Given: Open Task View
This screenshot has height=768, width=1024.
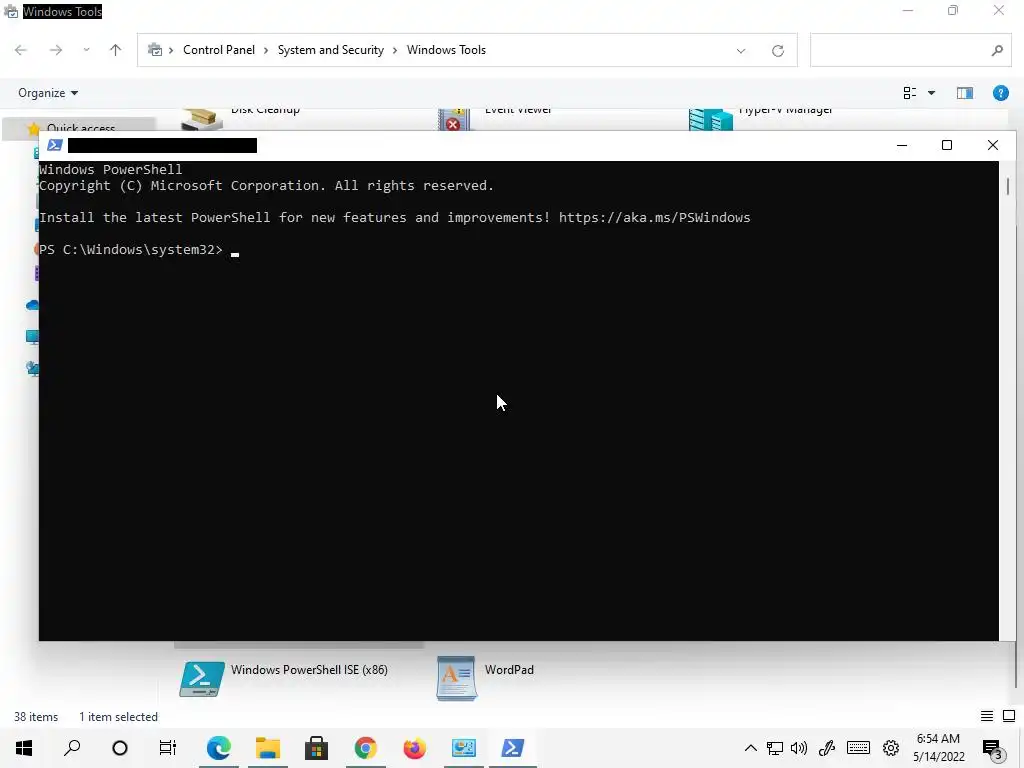Looking at the screenshot, I should (168, 748).
